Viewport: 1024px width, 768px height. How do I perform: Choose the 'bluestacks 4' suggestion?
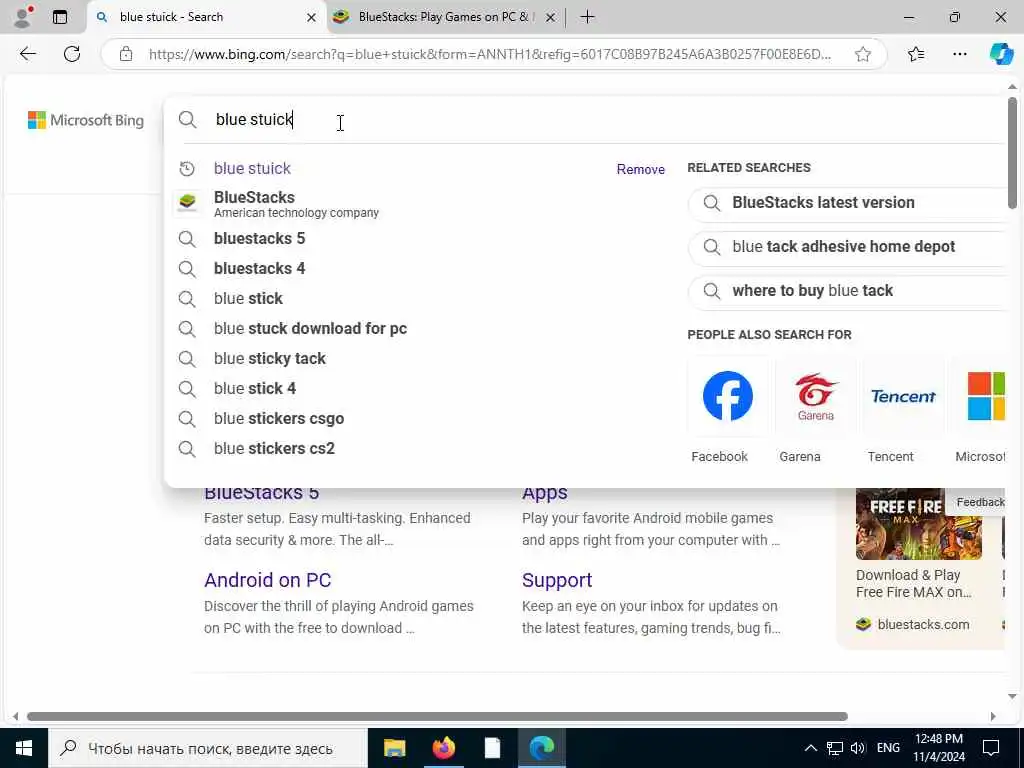click(x=259, y=268)
